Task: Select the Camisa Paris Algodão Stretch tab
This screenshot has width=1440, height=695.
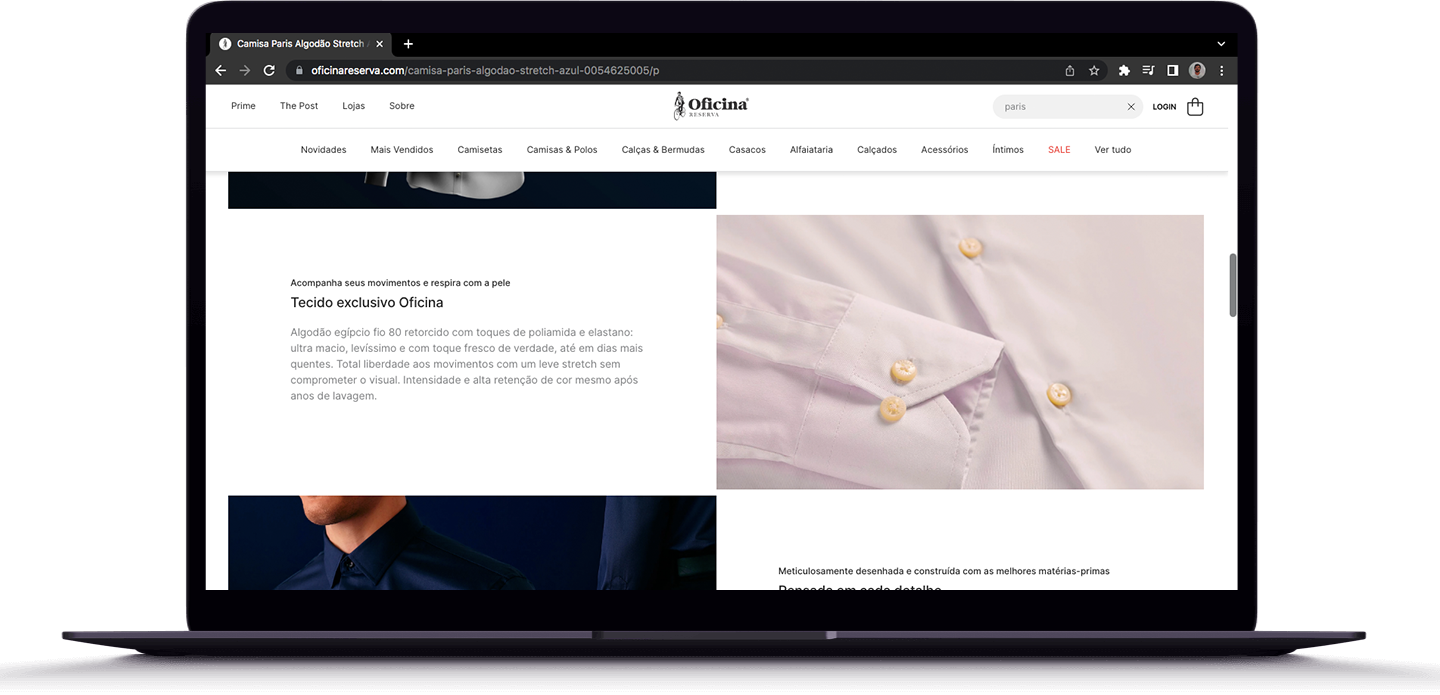Action: click(300, 44)
